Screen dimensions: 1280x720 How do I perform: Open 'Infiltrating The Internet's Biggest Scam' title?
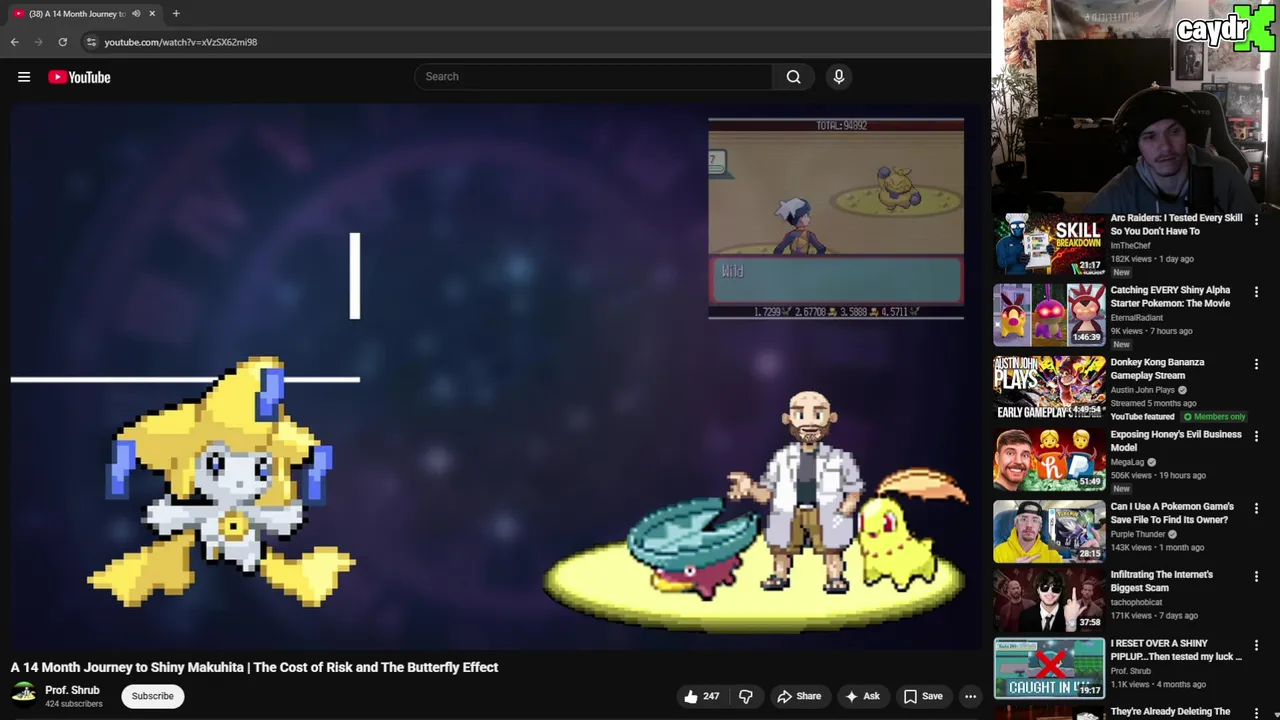[x=1161, y=581]
